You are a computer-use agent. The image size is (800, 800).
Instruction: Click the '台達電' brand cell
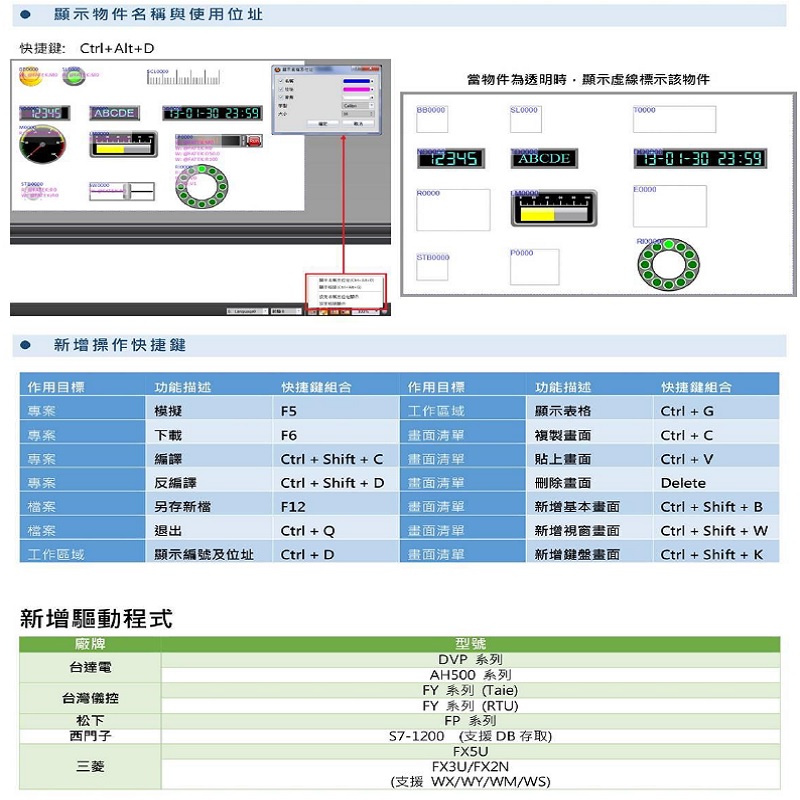[x=90, y=667]
